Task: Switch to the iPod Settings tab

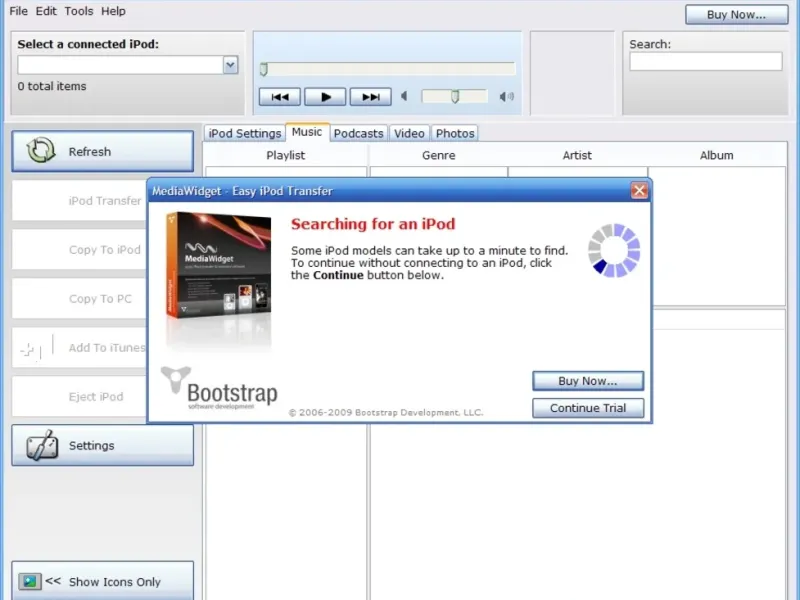Action: coord(244,133)
